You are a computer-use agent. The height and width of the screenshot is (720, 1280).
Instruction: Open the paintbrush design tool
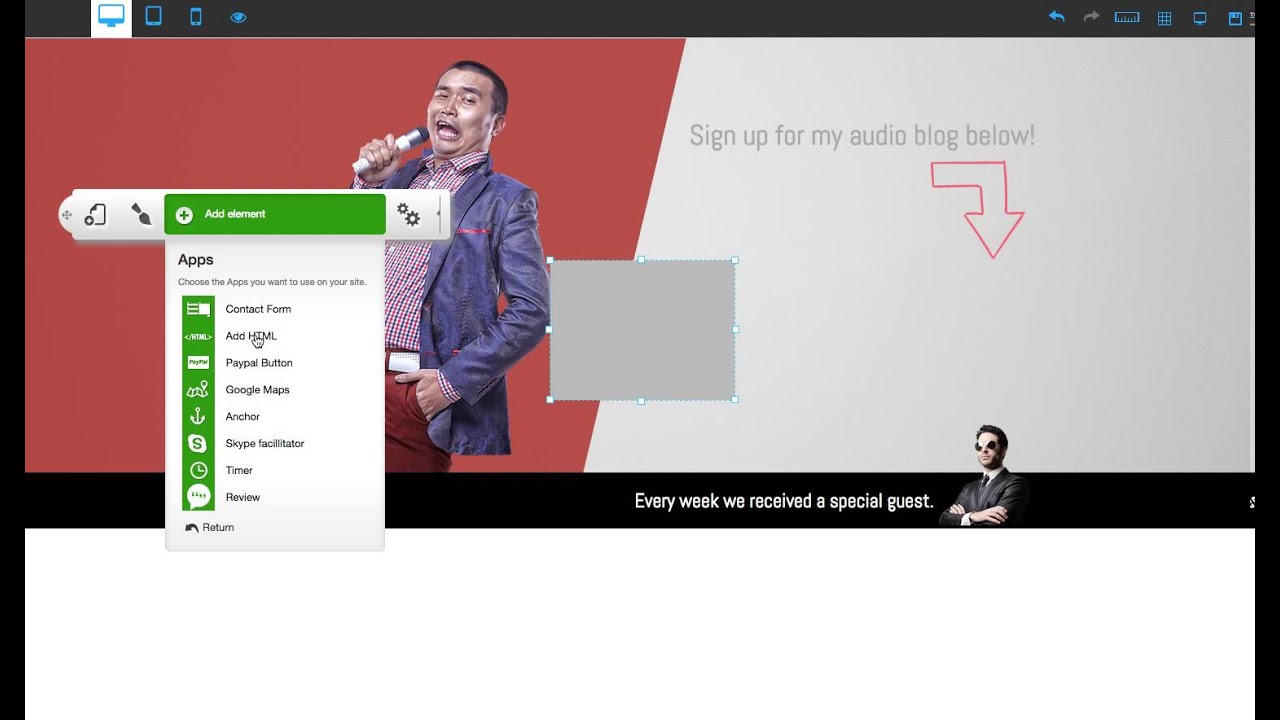click(141, 214)
